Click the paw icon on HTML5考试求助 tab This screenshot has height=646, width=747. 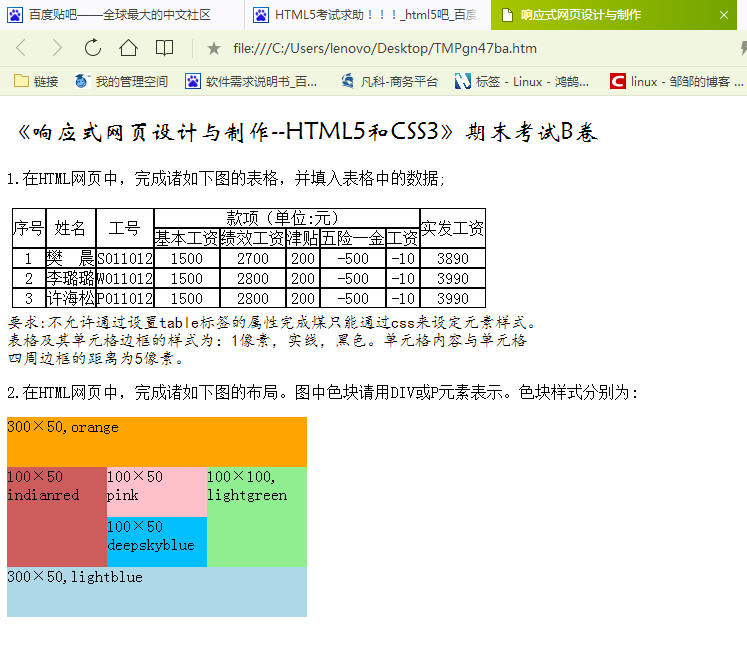tap(261, 15)
